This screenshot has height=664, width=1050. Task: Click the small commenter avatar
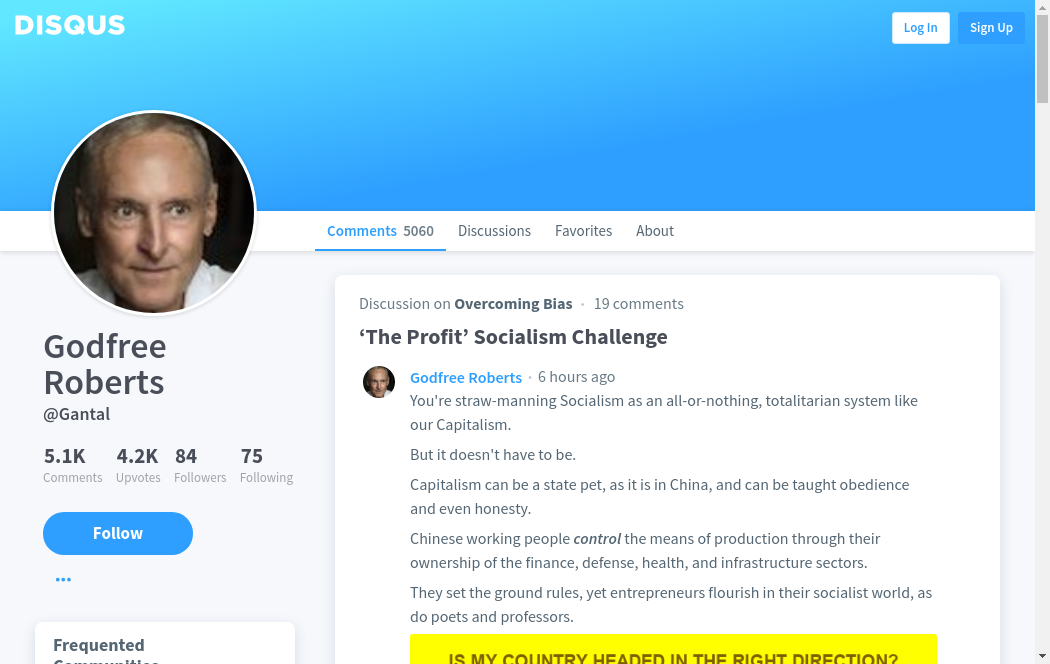(x=379, y=382)
